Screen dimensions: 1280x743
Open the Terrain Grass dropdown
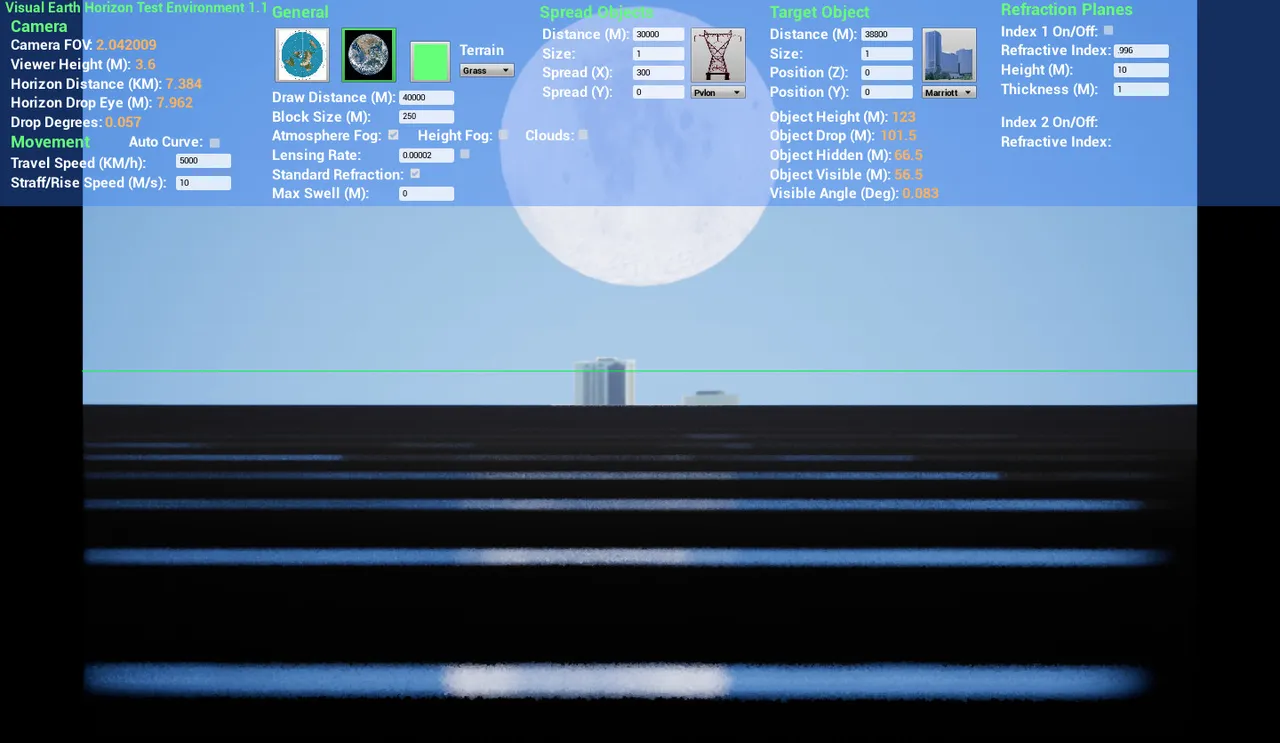(487, 71)
